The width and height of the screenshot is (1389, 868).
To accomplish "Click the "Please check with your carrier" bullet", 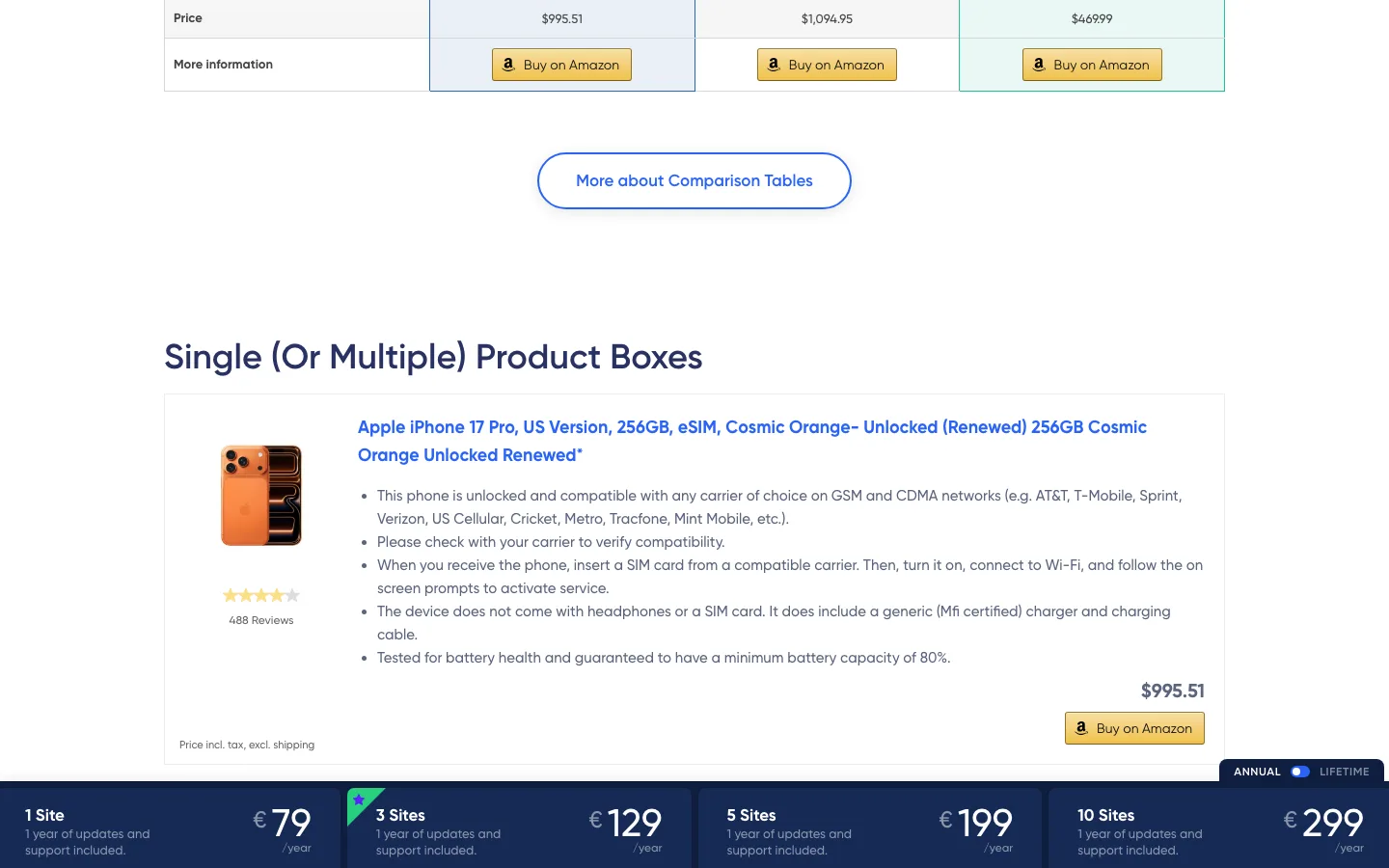I will [551, 542].
